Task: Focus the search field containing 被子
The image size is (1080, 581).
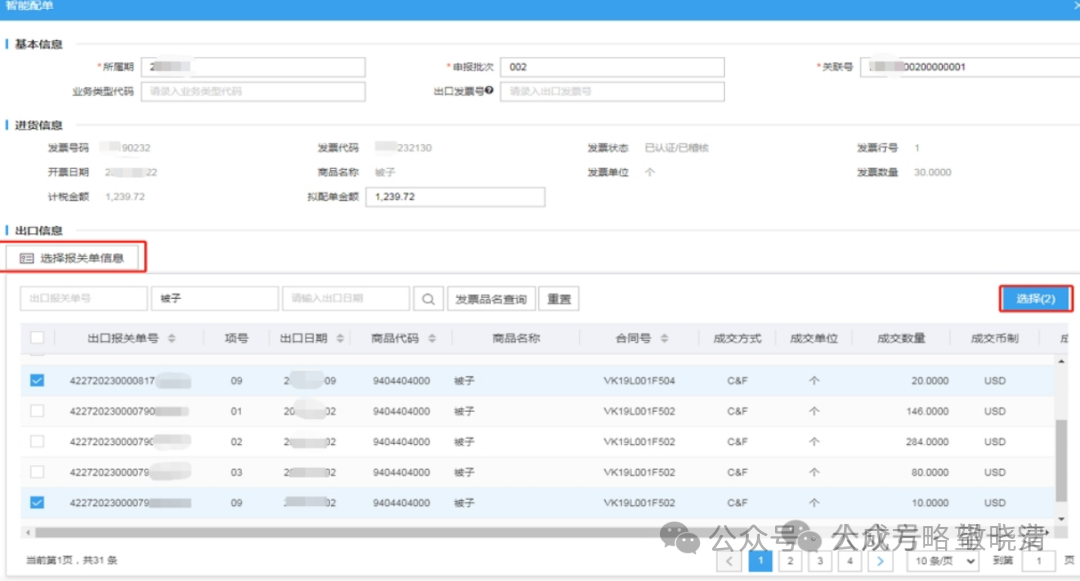Action: click(x=214, y=299)
